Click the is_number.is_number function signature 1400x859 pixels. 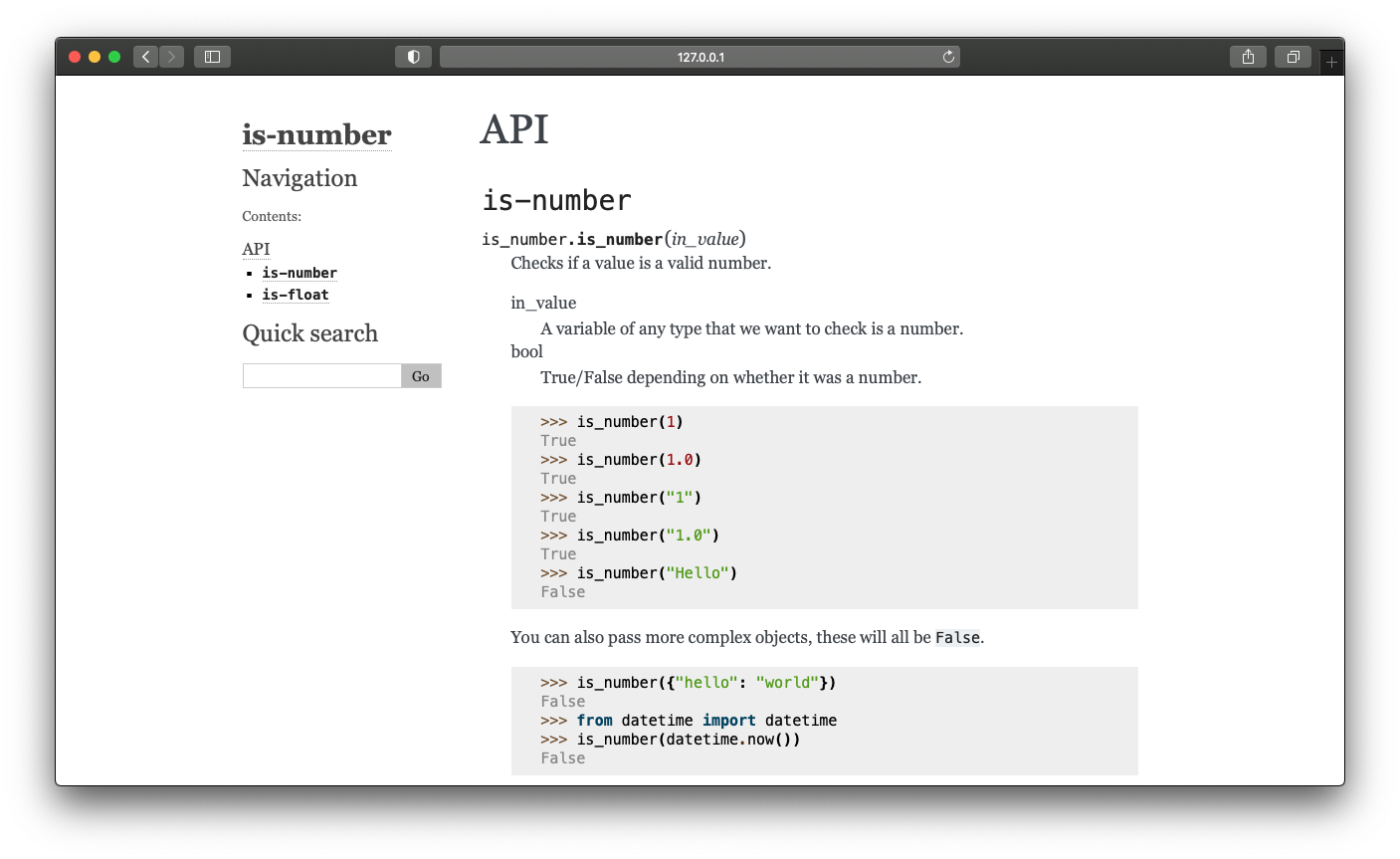[612, 239]
